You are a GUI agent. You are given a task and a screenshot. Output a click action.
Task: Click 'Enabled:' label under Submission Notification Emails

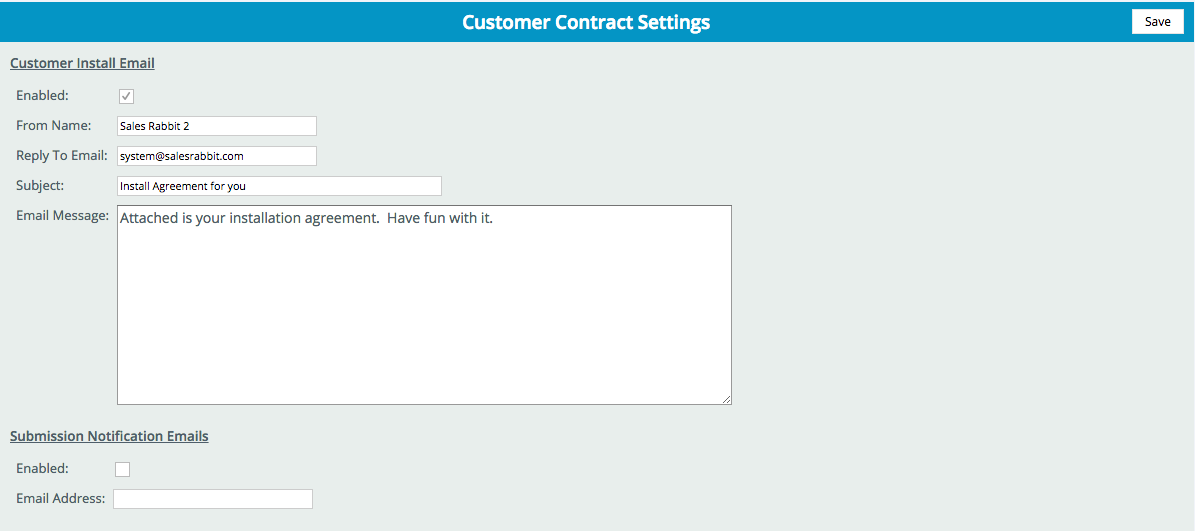pos(42,468)
